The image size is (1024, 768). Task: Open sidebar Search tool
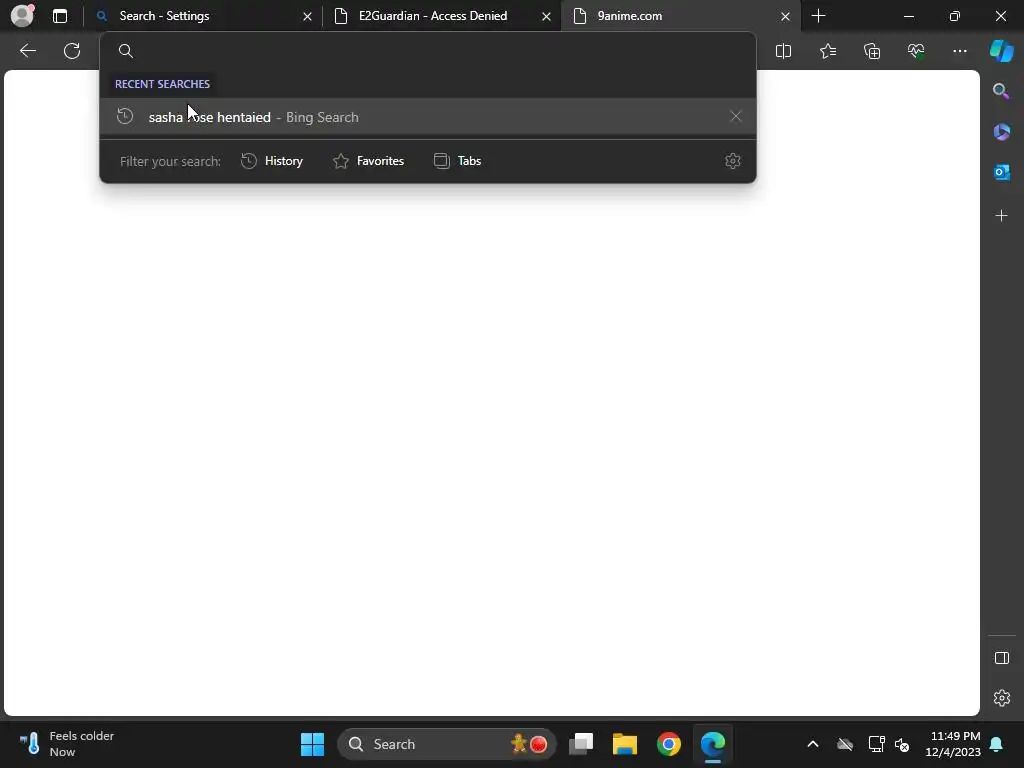click(x=1001, y=91)
